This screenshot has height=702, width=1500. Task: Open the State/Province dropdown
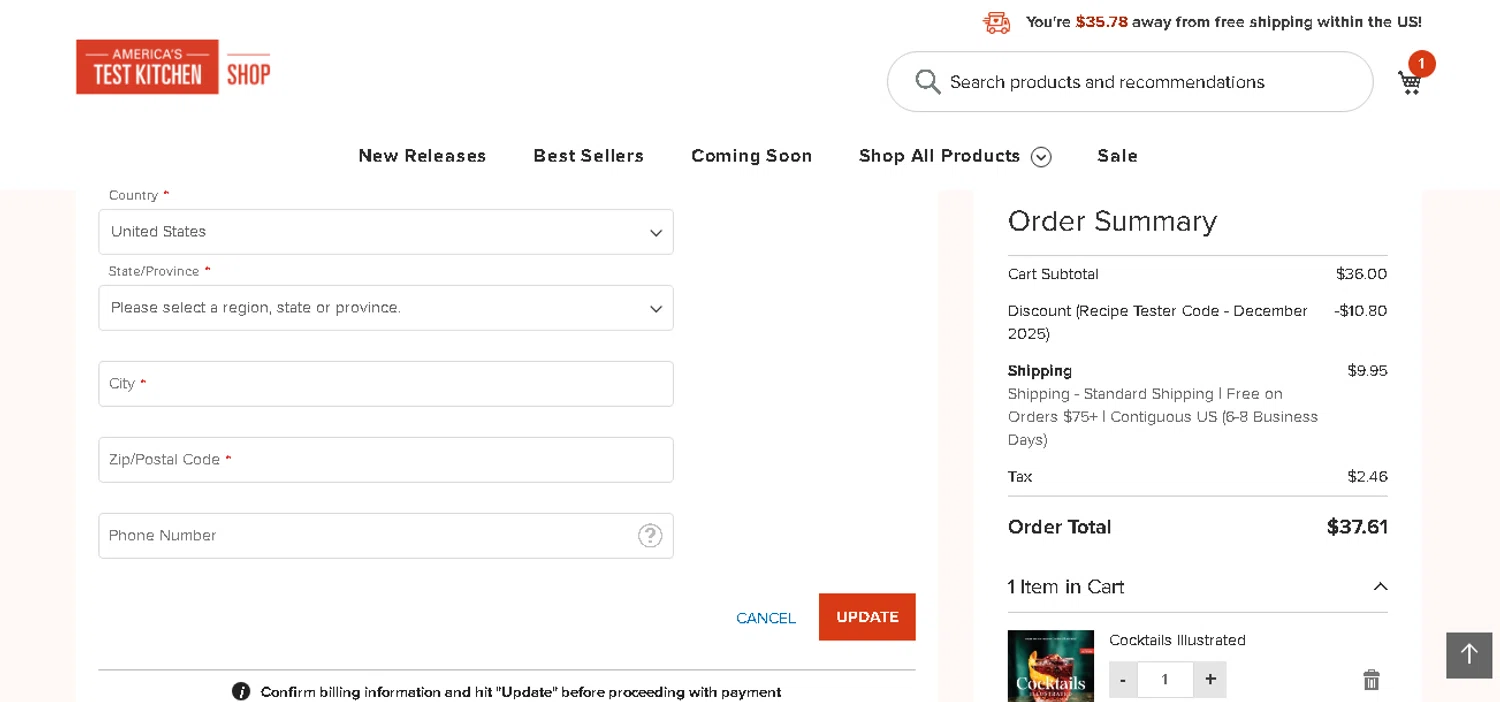point(386,308)
